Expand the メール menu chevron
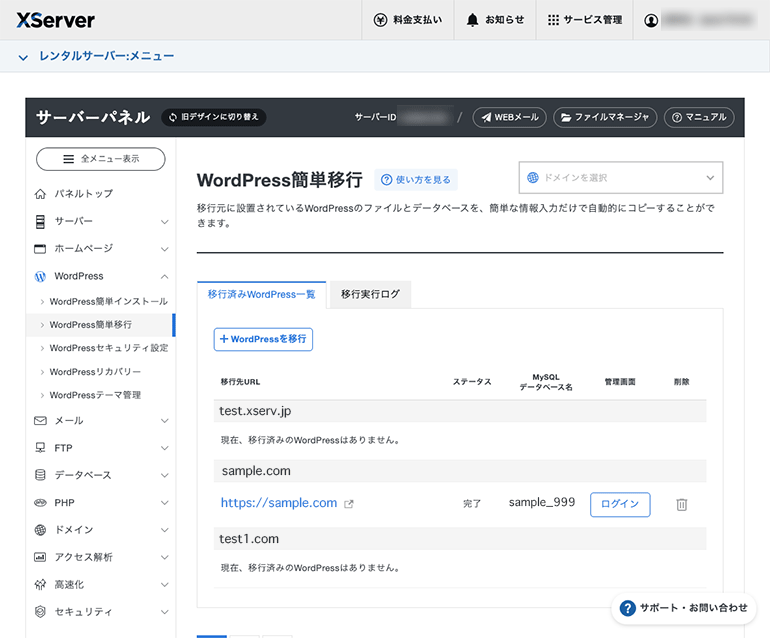The height and width of the screenshot is (638, 770). click(165, 421)
